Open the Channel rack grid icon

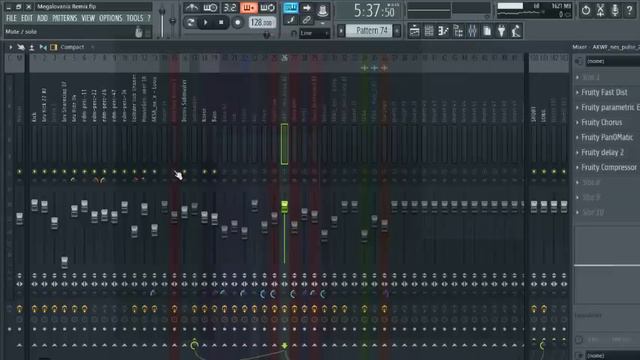[x=429, y=31]
